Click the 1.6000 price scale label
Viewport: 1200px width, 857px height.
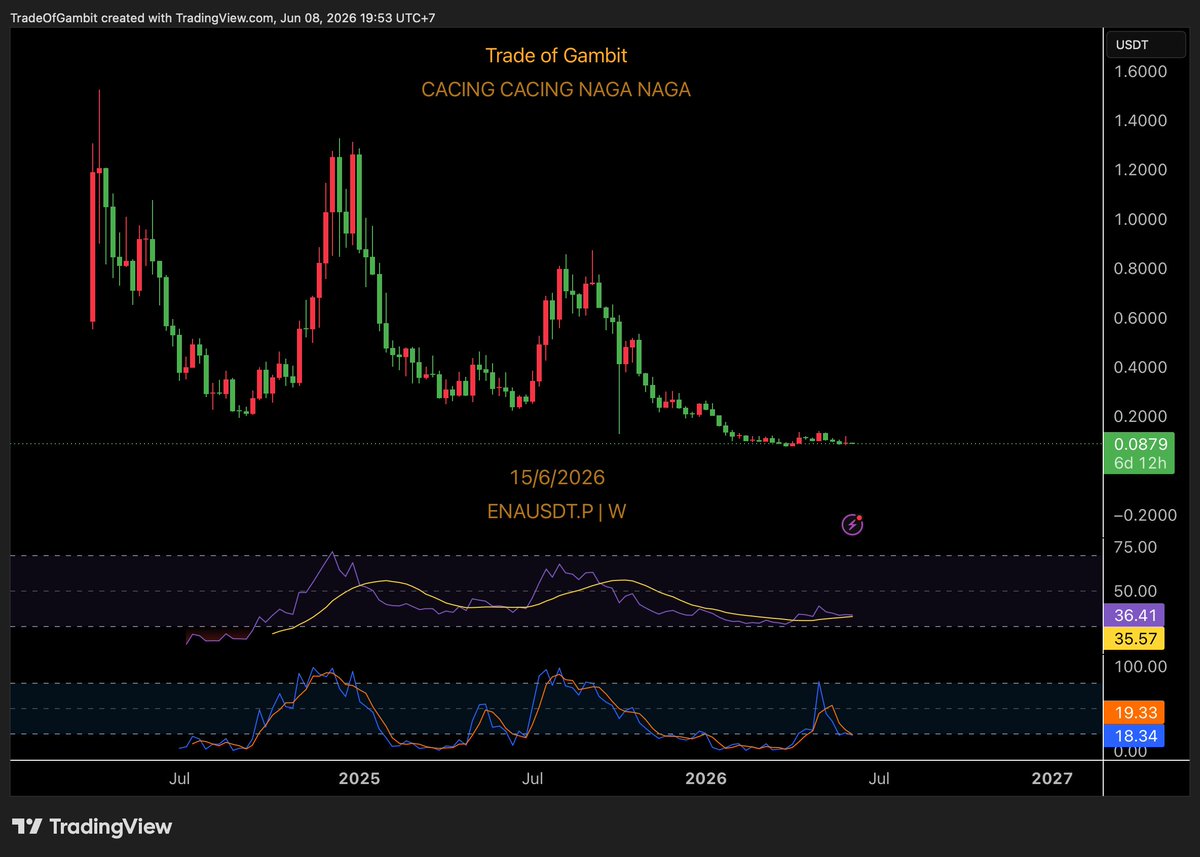click(x=1141, y=72)
